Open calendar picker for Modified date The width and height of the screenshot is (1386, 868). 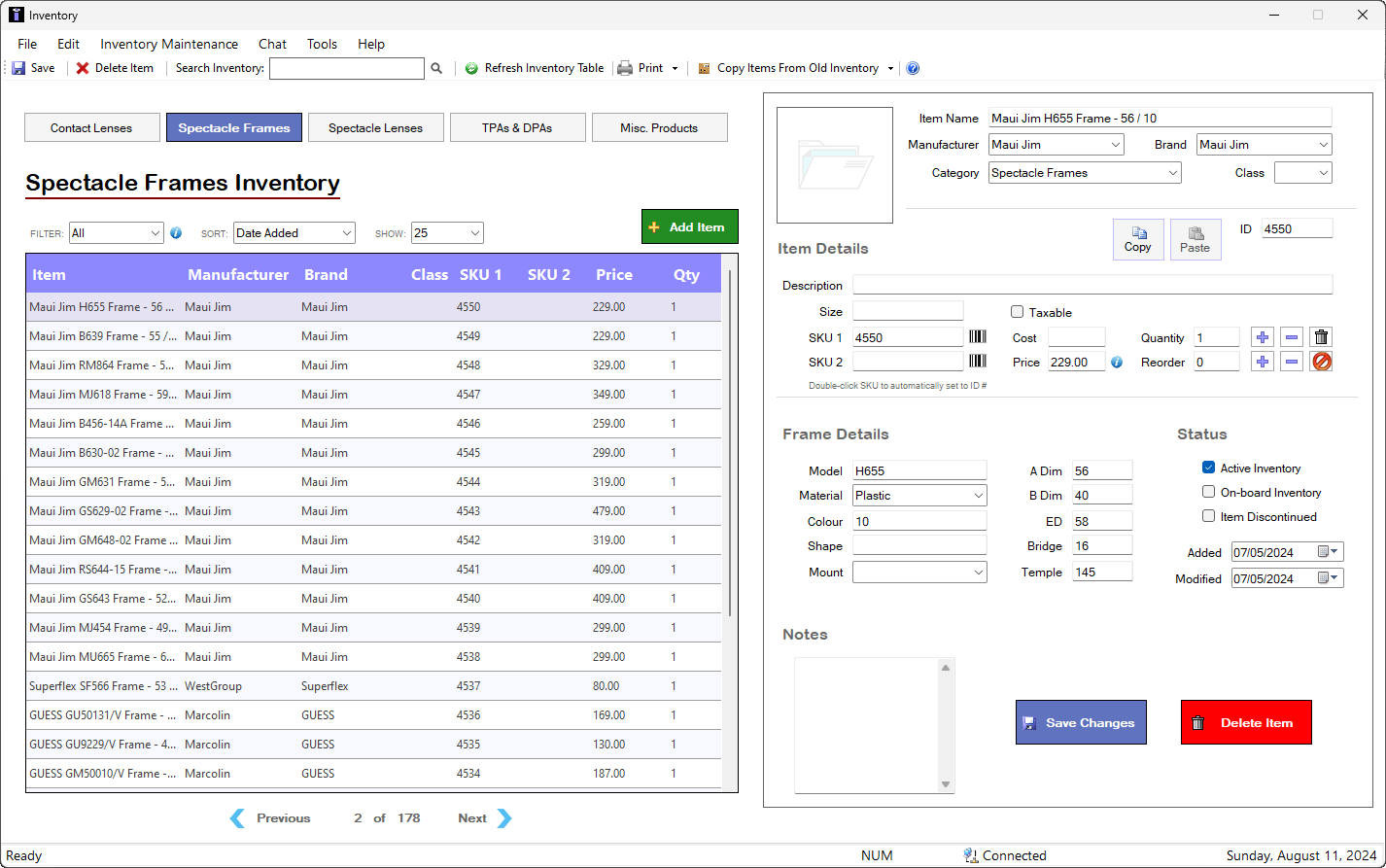click(x=1328, y=578)
